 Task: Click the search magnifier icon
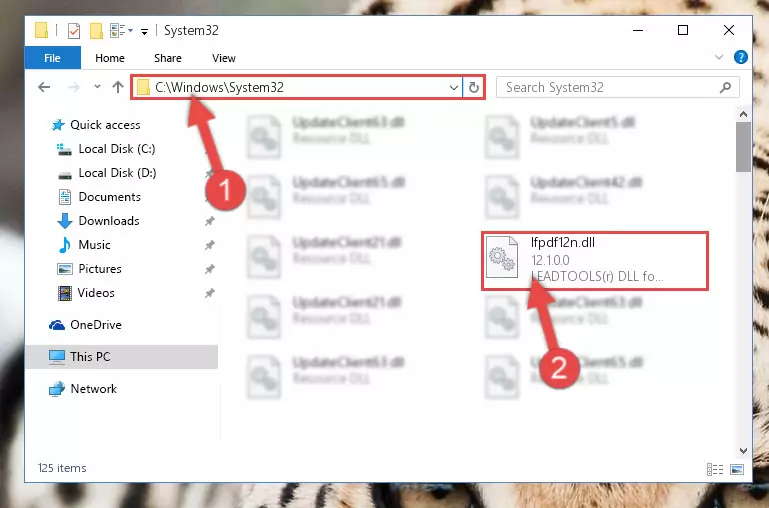(x=725, y=87)
